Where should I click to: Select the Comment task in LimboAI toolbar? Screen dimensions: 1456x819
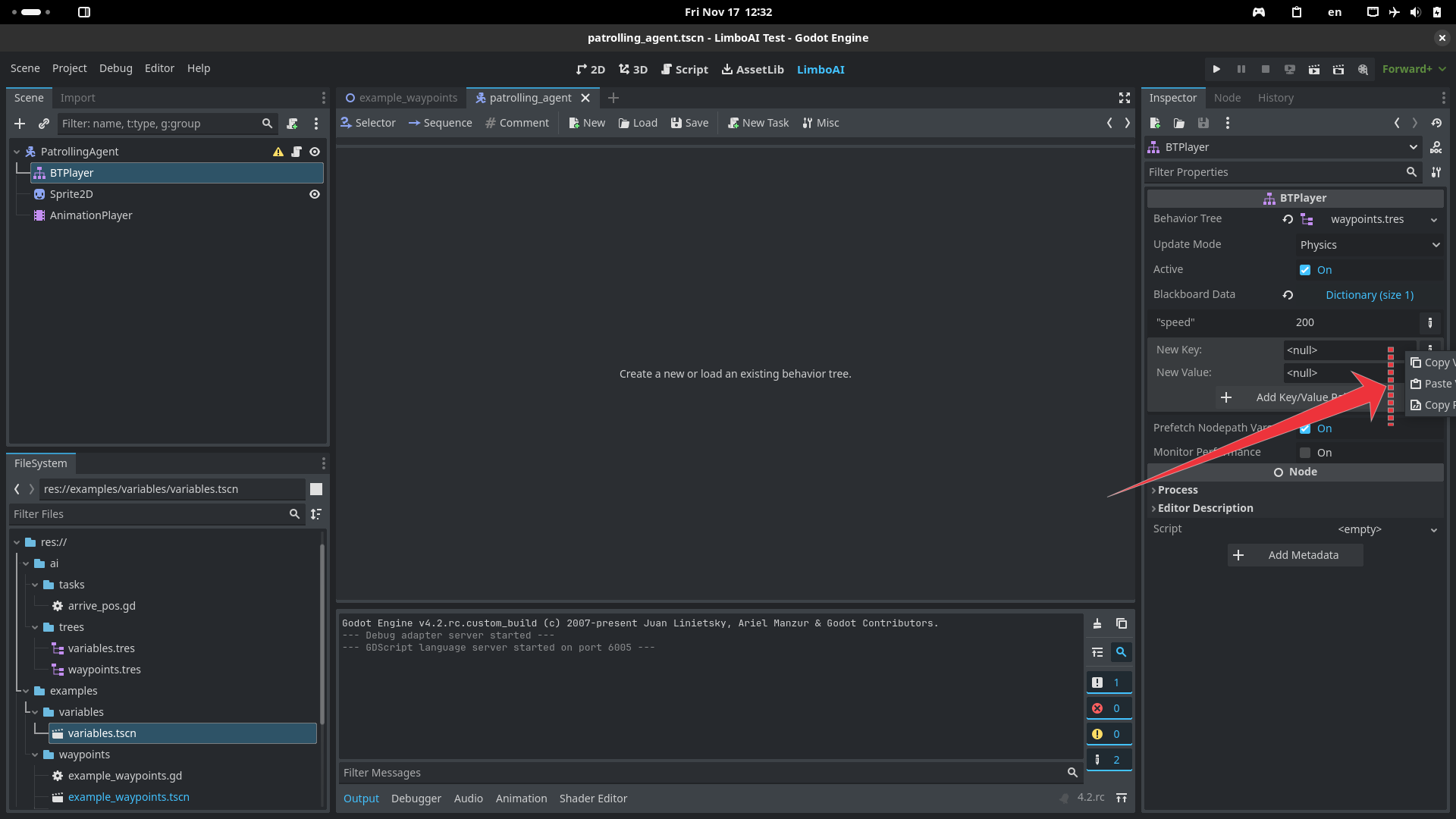coord(516,122)
